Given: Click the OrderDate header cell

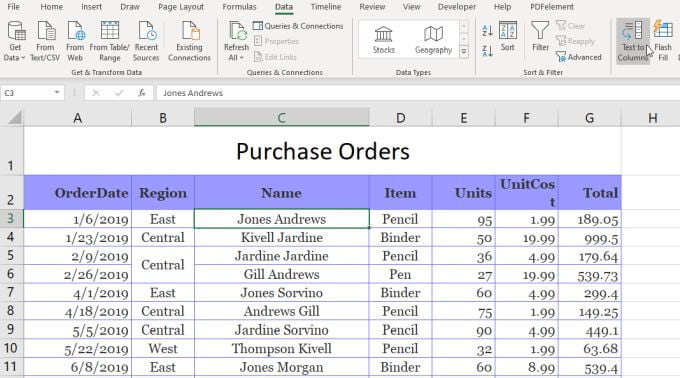Looking at the screenshot, I should click(x=78, y=192).
